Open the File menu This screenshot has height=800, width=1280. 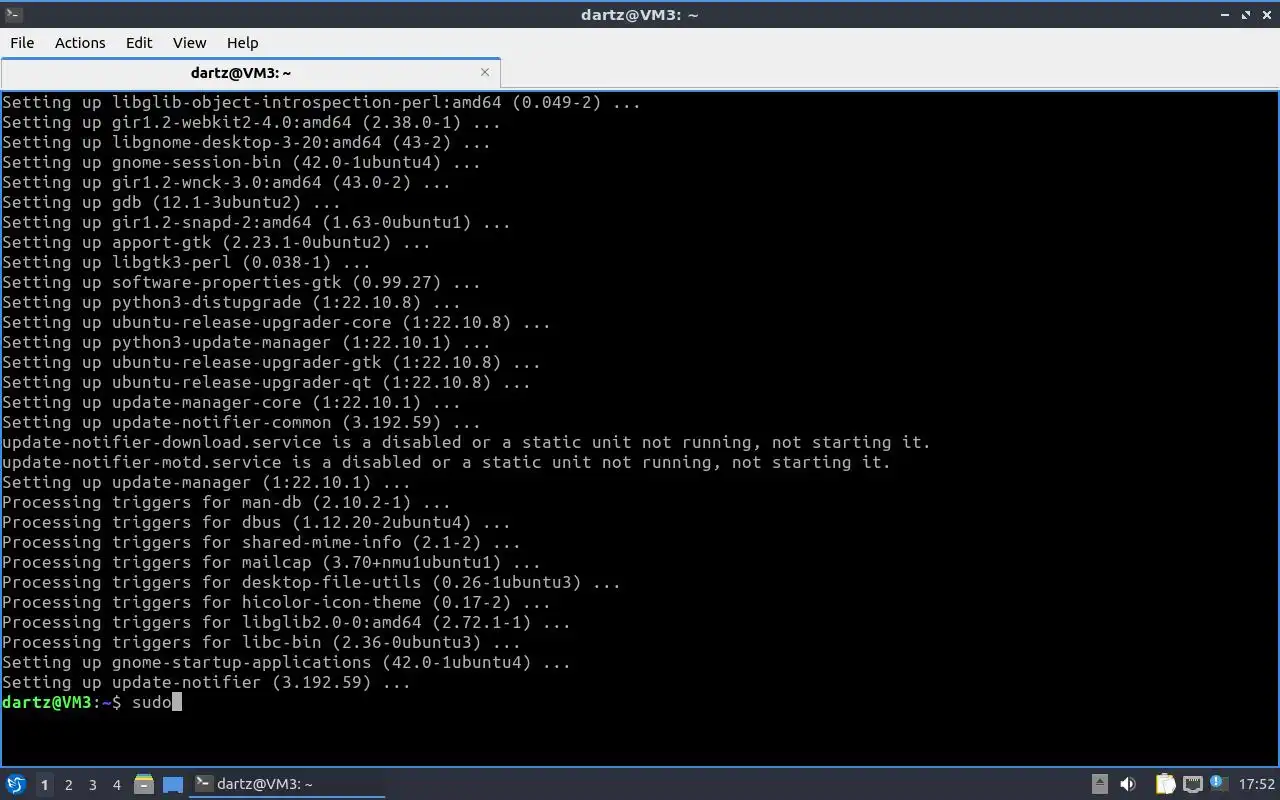tap(22, 42)
